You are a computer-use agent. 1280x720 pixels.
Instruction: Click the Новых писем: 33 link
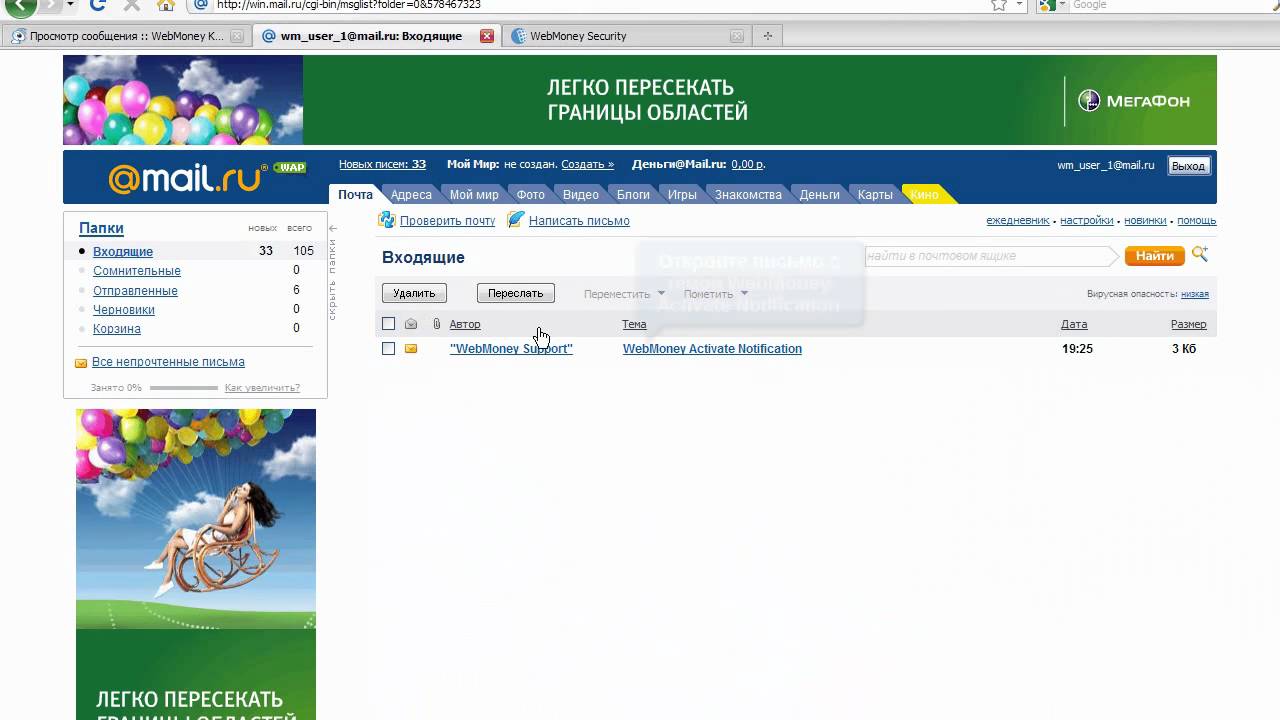(382, 164)
